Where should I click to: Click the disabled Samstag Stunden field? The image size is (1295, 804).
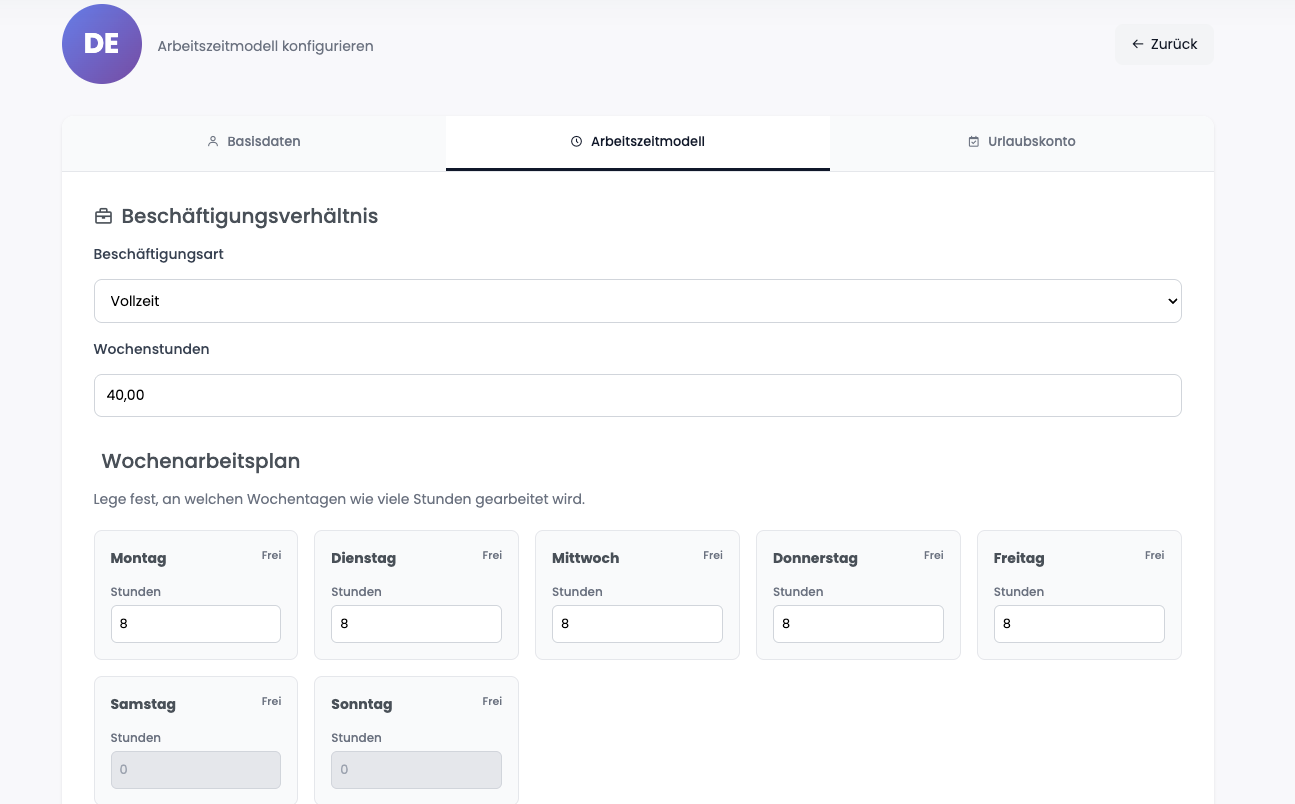195,770
